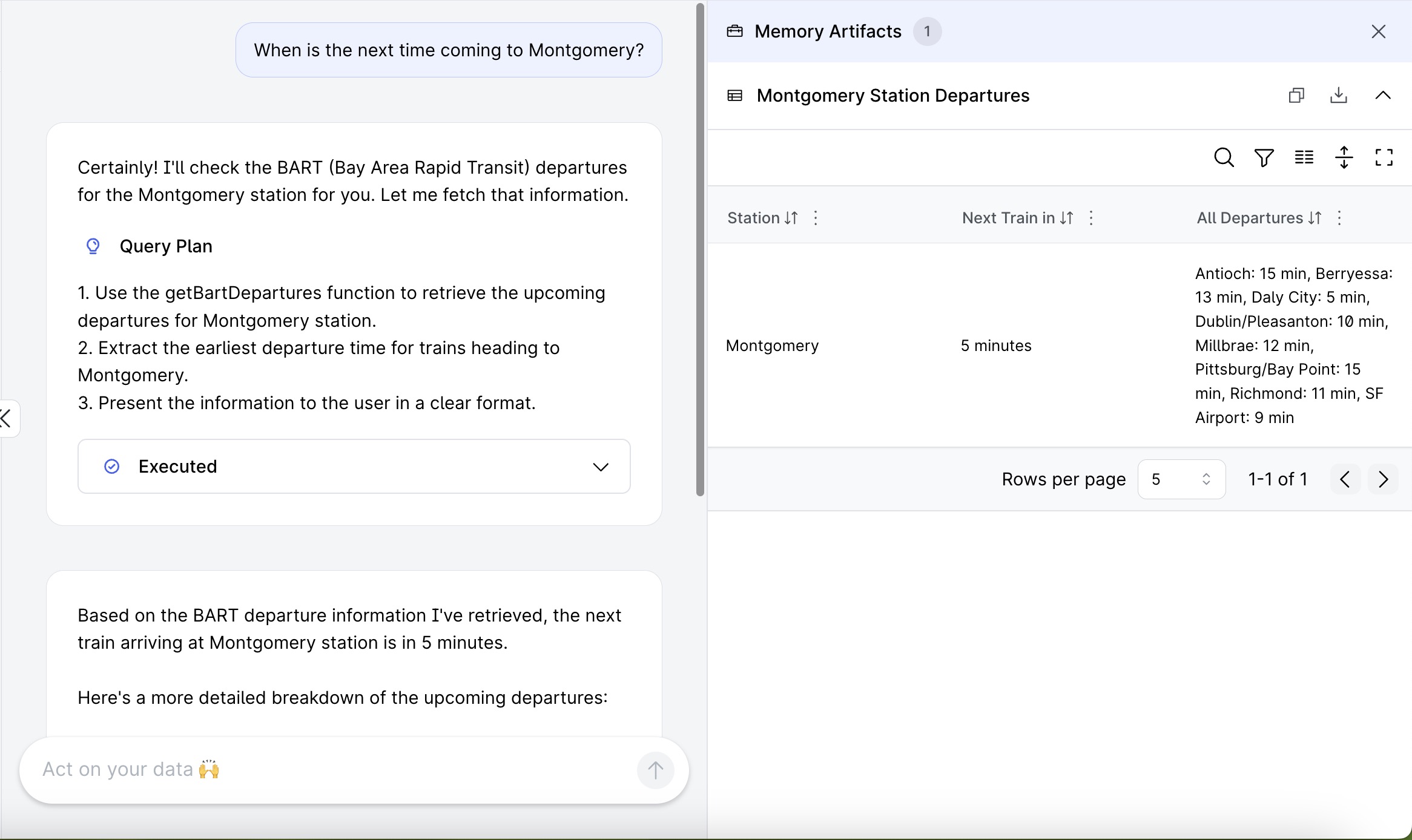Viewport: 1412px width, 840px height.
Task: Open the Rows per page selector
Action: click(1181, 479)
